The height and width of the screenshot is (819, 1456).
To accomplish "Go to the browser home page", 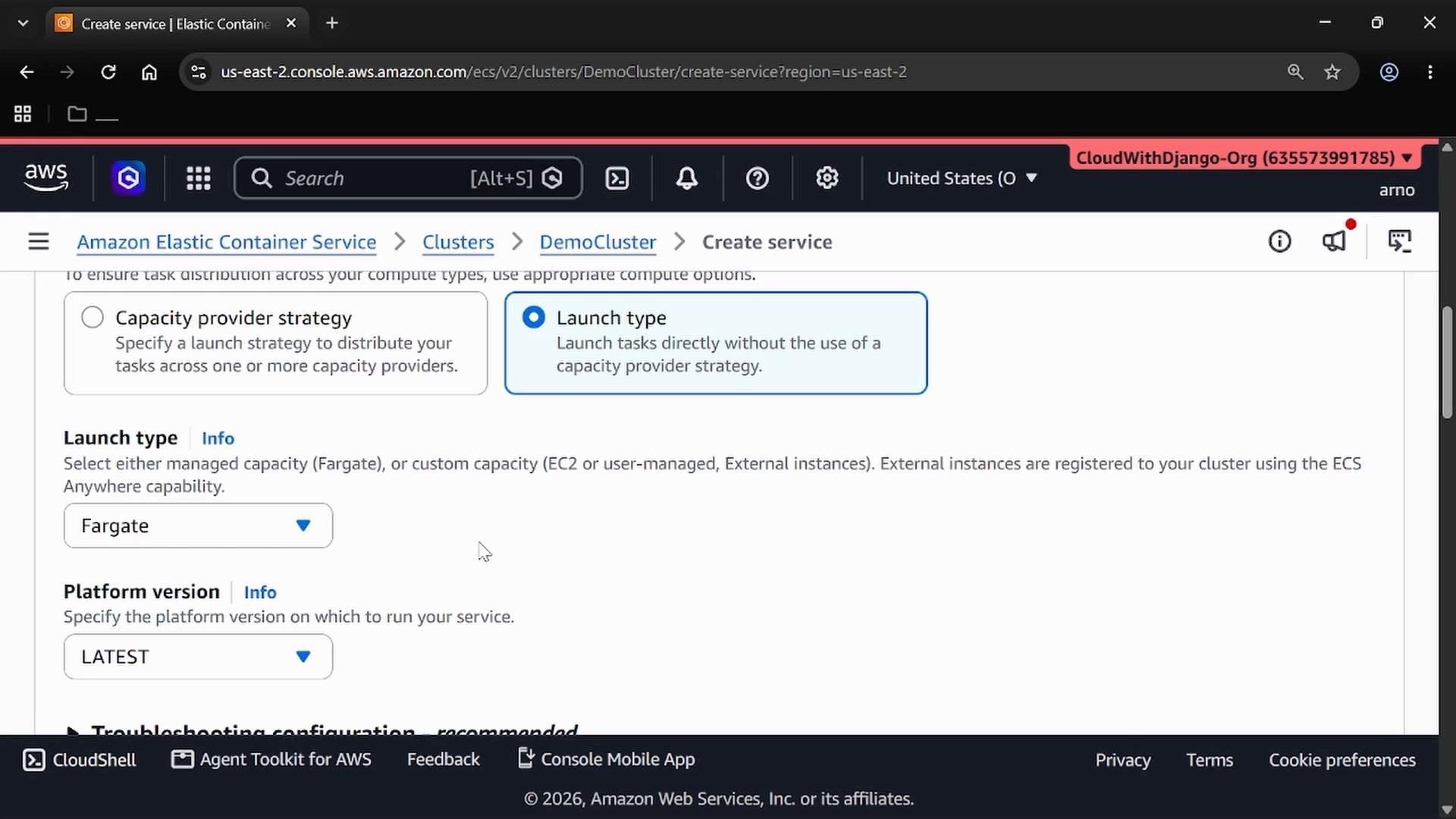I will pyautogui.click(x=149, y=72).
